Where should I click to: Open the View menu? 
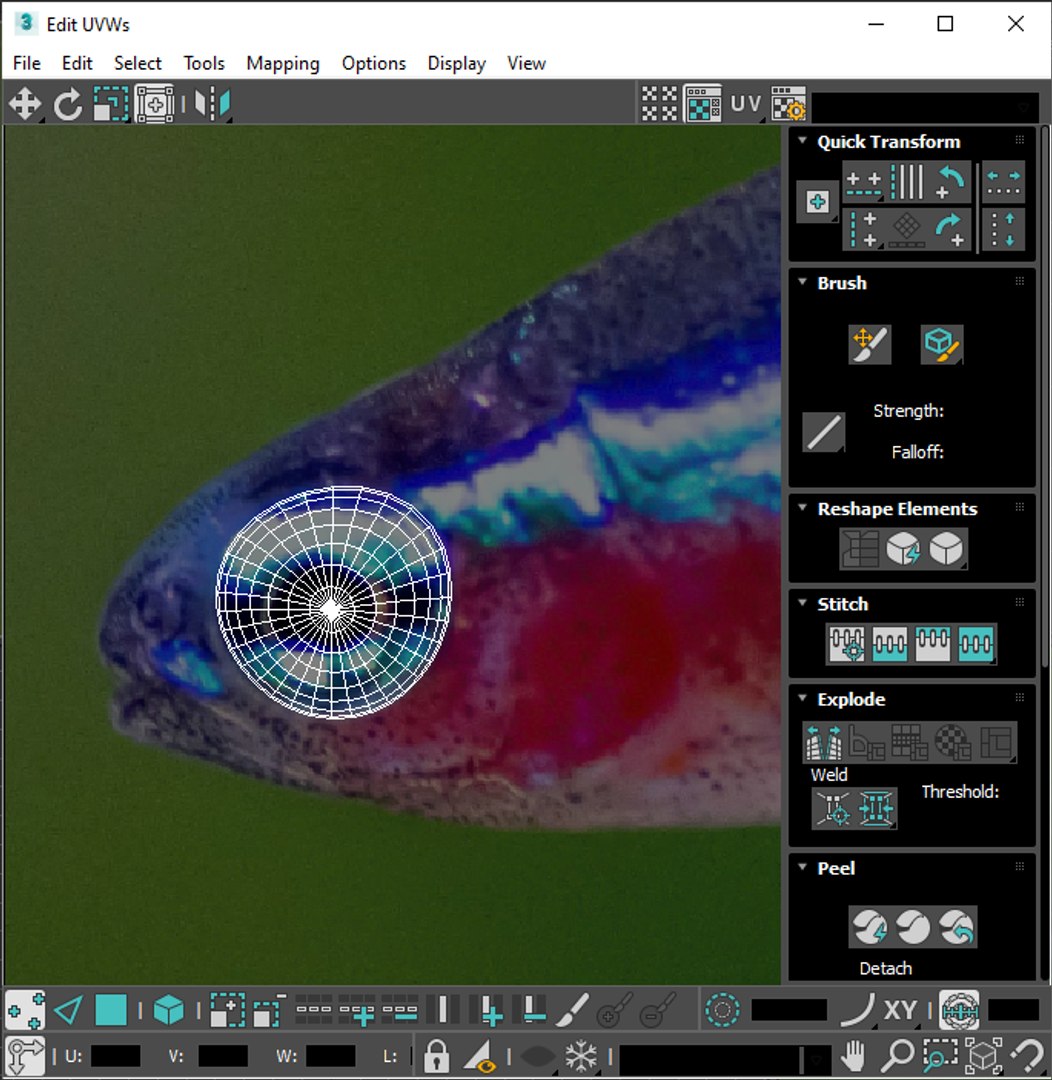pos(527,63)
